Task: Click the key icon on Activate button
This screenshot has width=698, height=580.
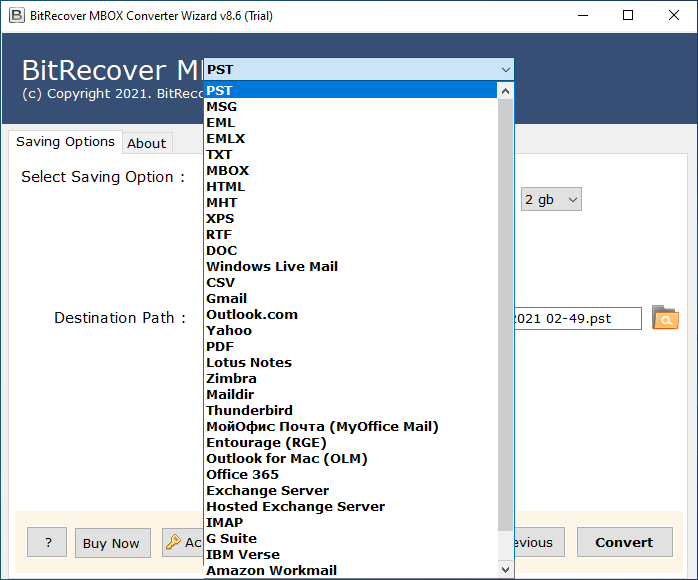Action: pos(173,542)
